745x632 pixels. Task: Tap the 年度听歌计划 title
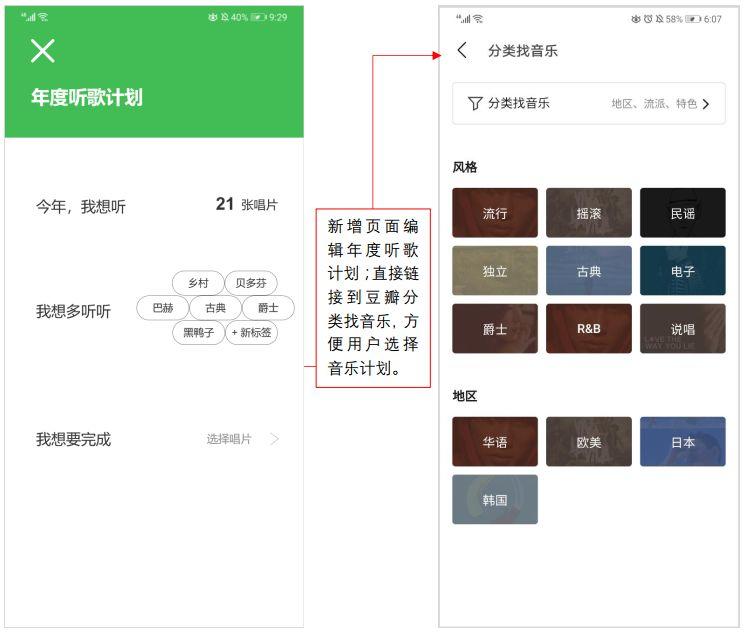(x=87, y=97)
